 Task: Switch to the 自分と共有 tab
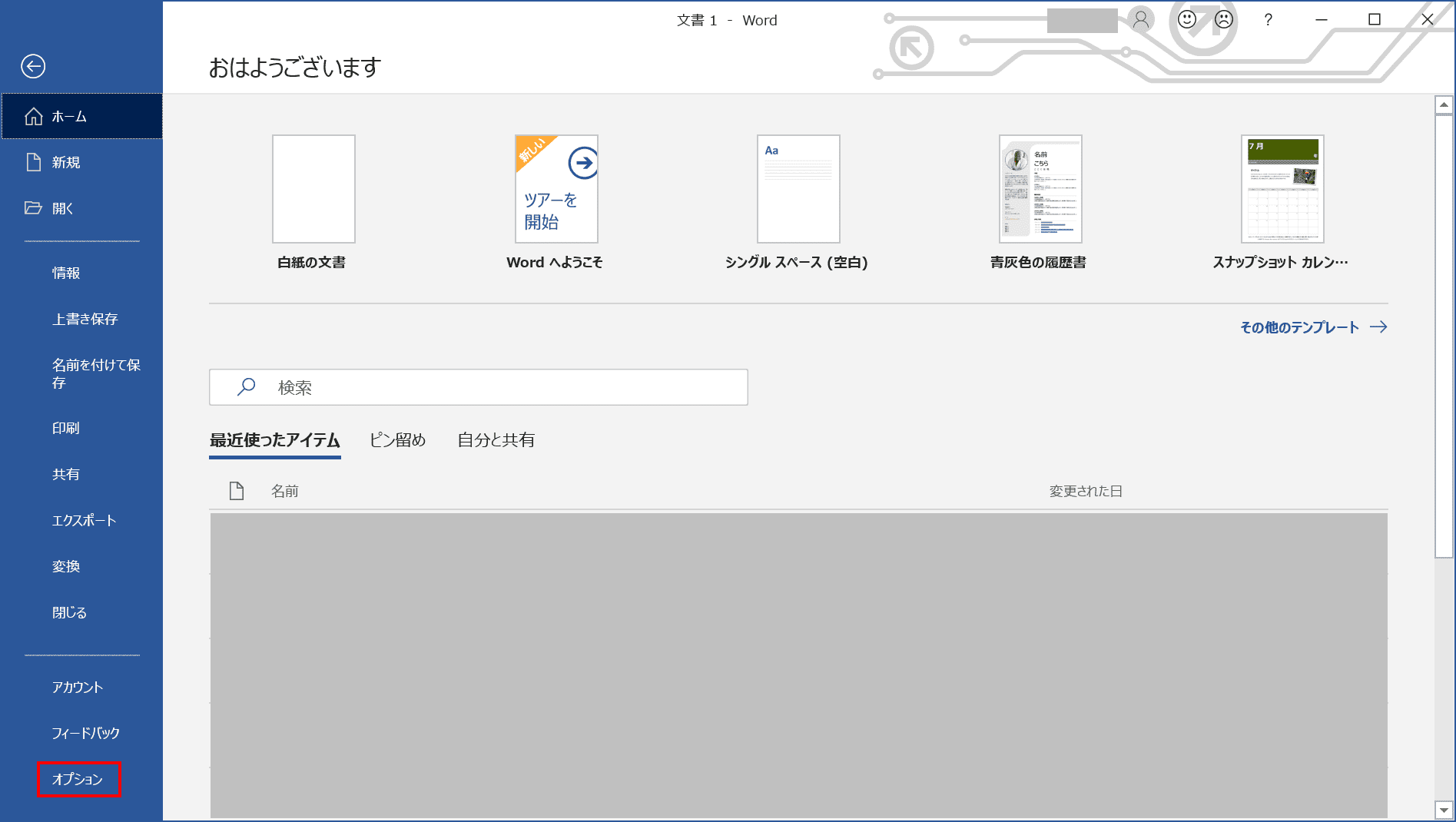[x=496, y=440]
